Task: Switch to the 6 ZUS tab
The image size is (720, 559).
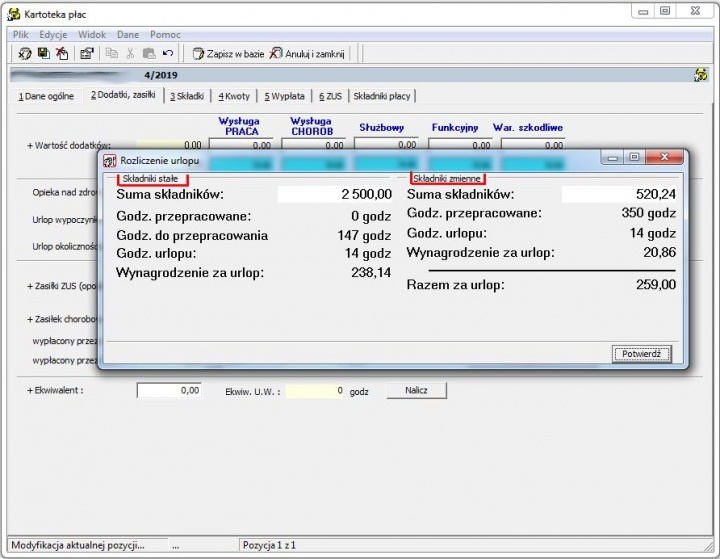Action: pos(331,96)
